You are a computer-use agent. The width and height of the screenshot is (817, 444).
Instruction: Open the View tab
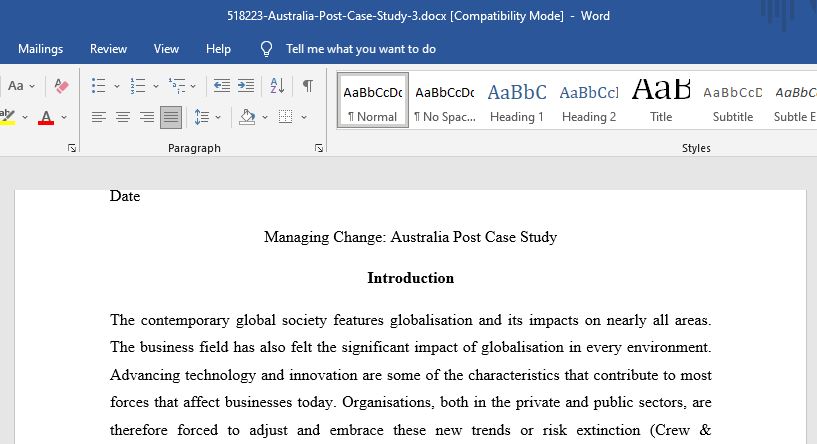click(166, 49)
